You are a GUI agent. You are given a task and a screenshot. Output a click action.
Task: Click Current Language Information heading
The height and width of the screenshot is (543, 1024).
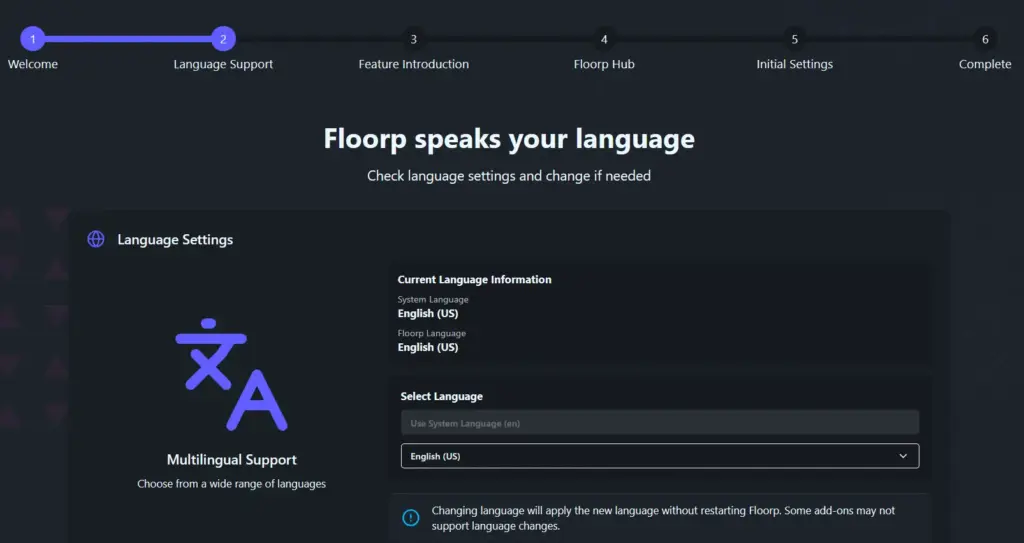(474, 279)
